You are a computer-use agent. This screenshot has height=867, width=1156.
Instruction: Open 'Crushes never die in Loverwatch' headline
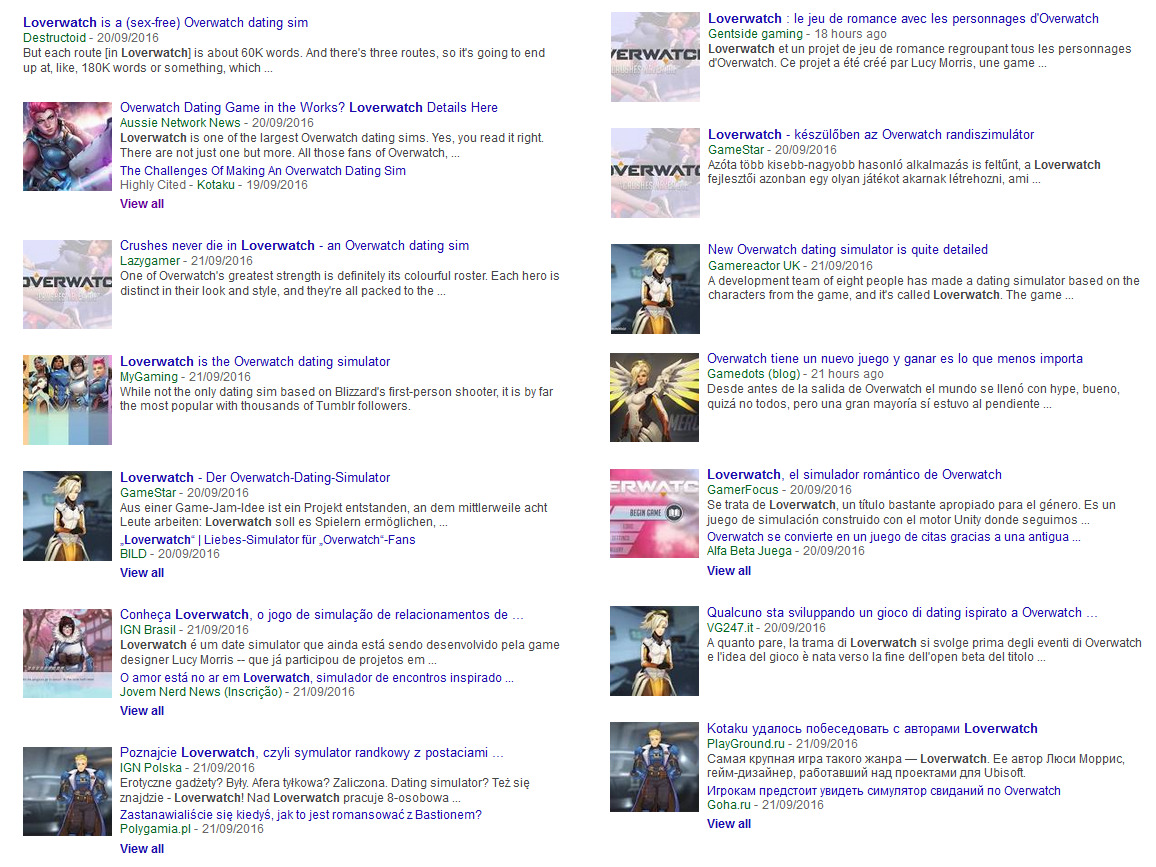point(294,246)
